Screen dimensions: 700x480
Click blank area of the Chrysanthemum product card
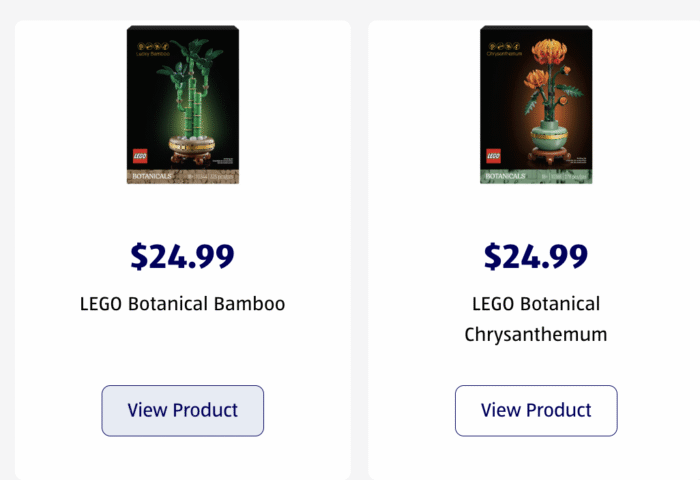[420, 220]
